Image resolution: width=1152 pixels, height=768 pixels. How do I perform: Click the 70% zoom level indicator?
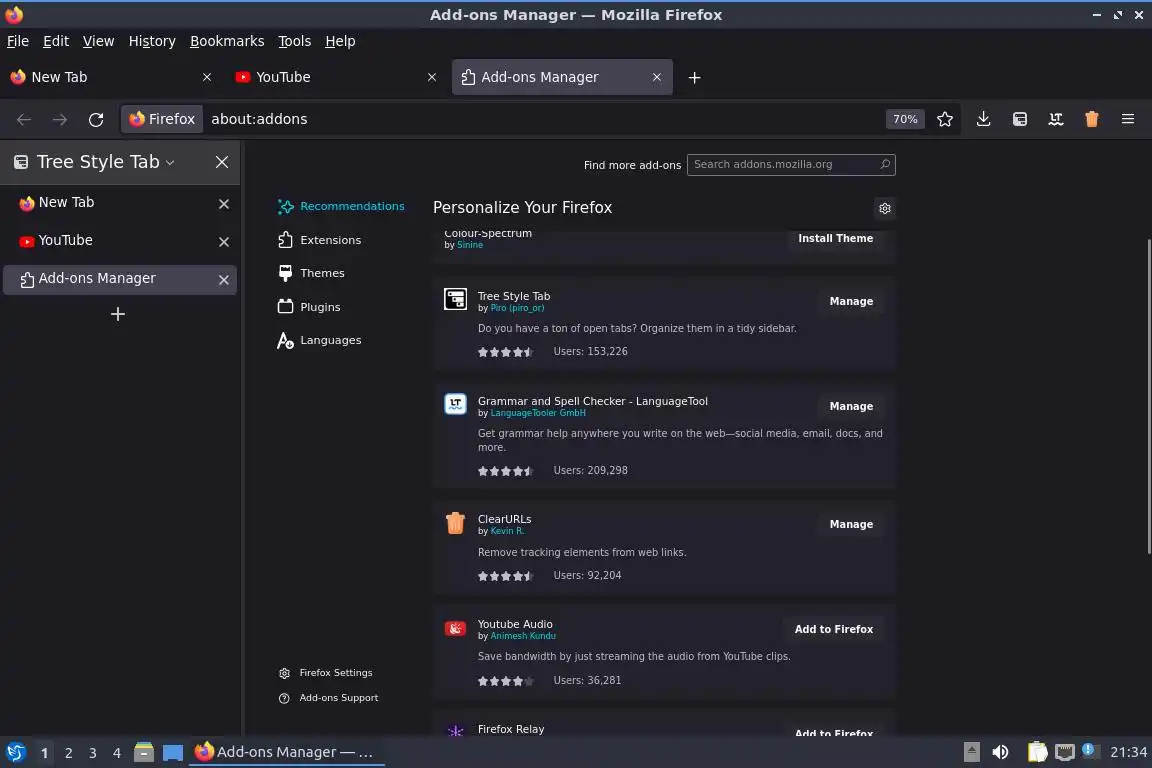905,119
